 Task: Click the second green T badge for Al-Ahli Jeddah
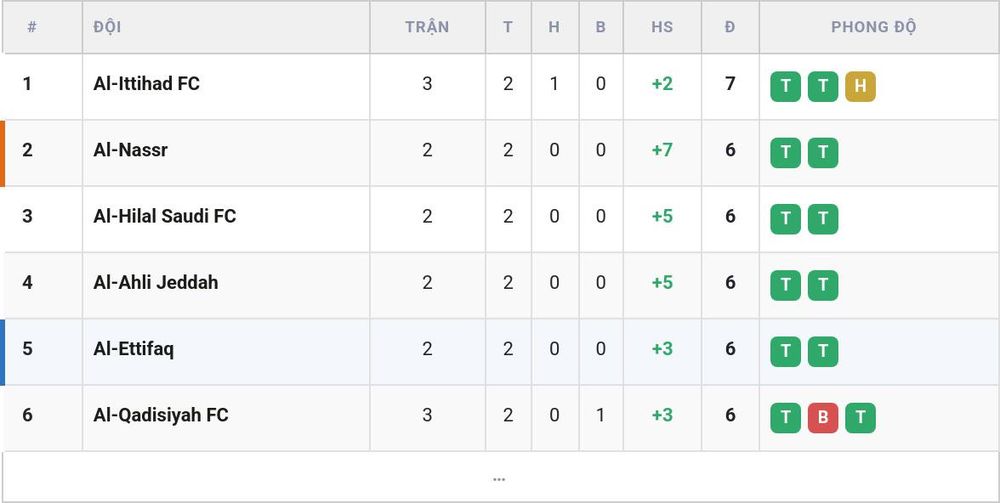coord(823,286)
